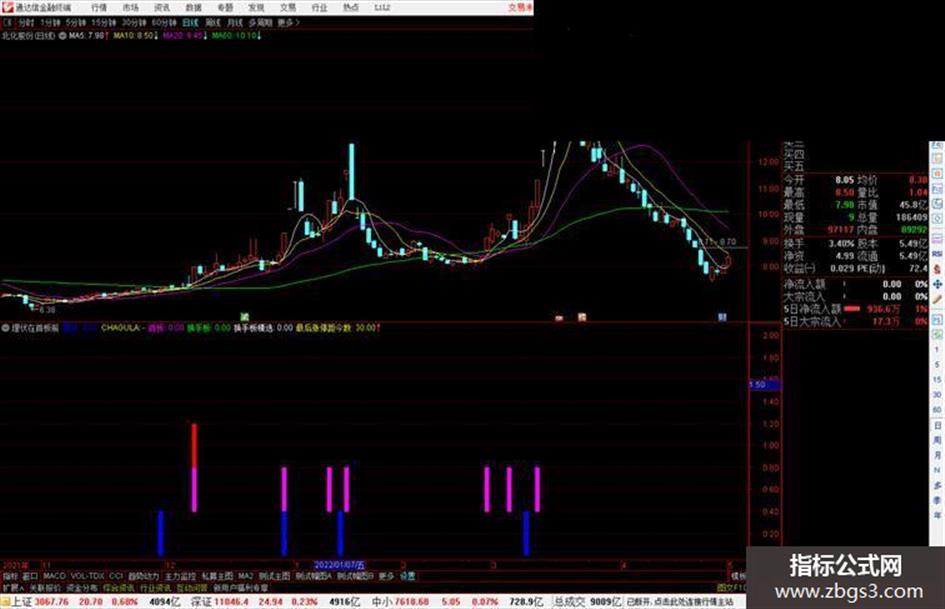Image resolution: width=945 pixels, height=609 pixels.
Task: Select 15-minute period in right sidebar
Action: pos(937,380)
